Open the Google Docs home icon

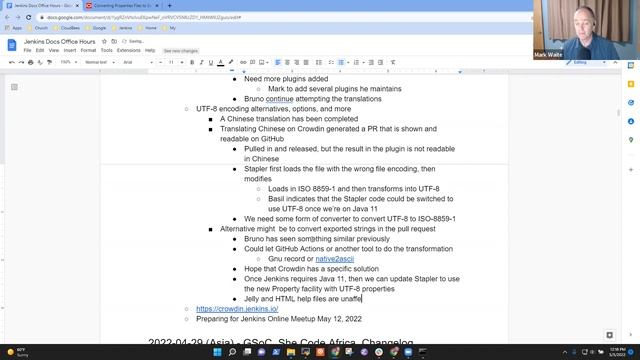pos(12,45)
